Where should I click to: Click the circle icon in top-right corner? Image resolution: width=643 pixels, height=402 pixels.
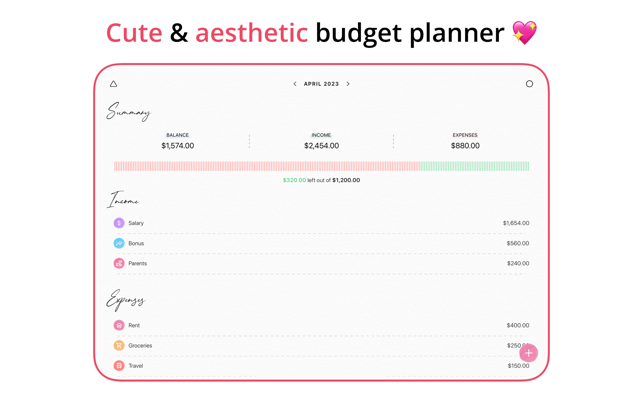[x=529, y=84]
